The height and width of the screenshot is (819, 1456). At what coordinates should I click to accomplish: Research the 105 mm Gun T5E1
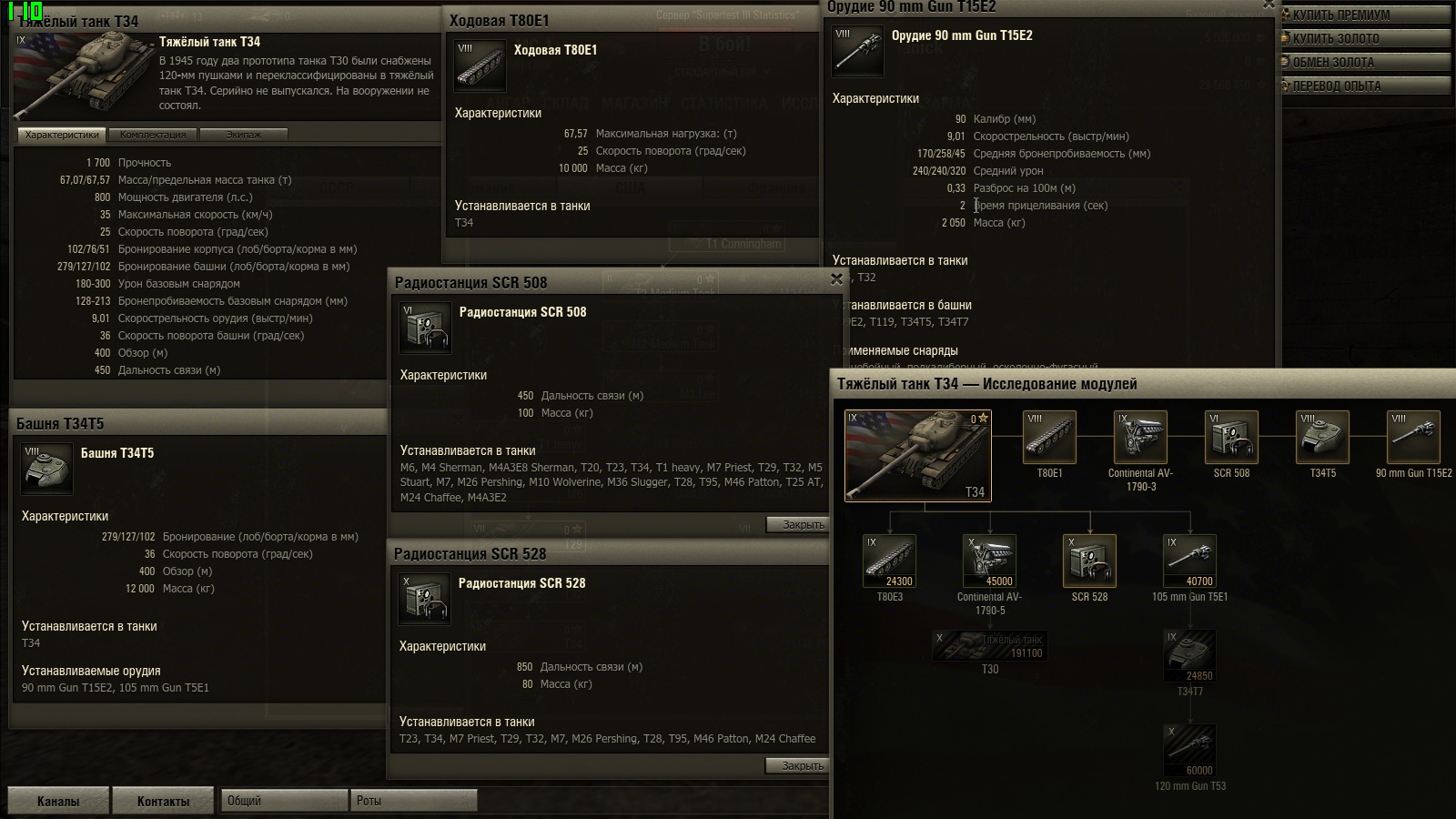pos(1189,561)
